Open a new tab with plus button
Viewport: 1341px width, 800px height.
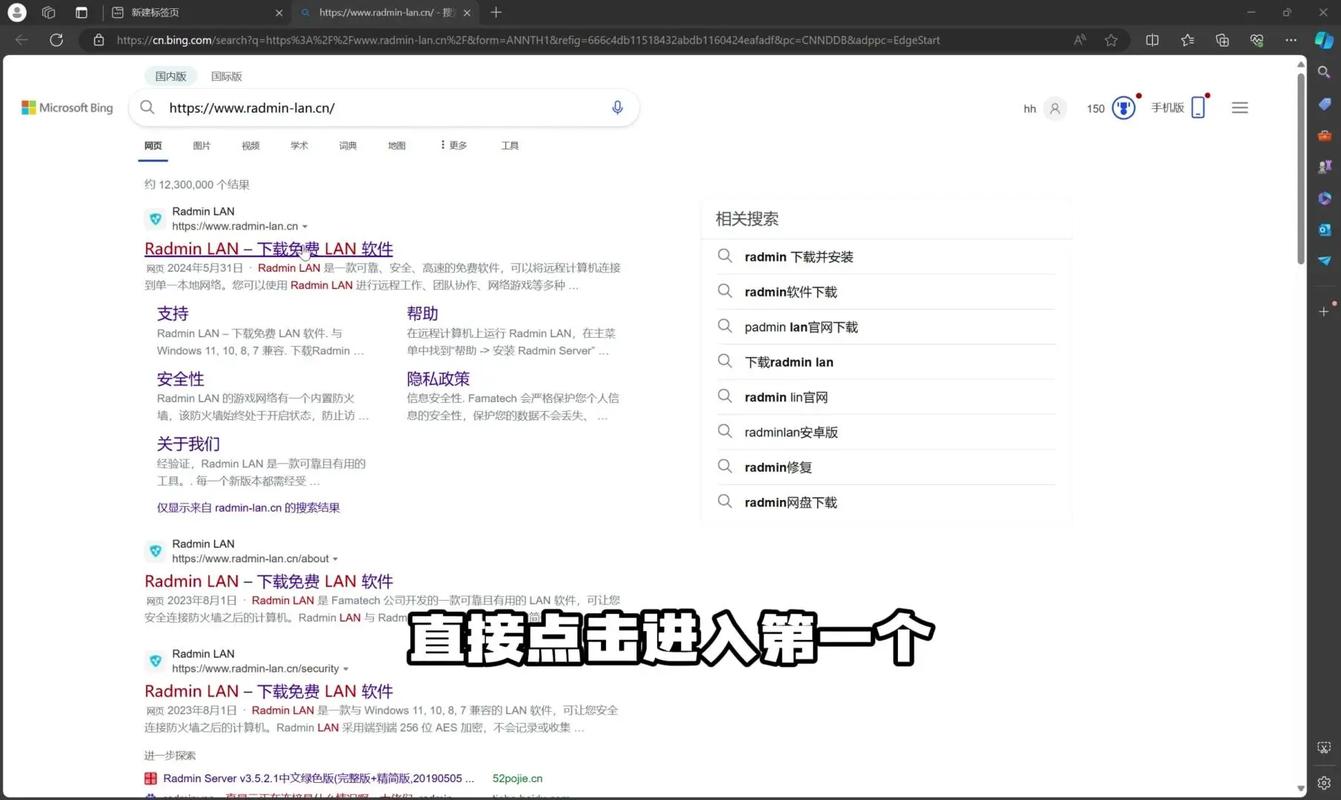tap(496, 12)
